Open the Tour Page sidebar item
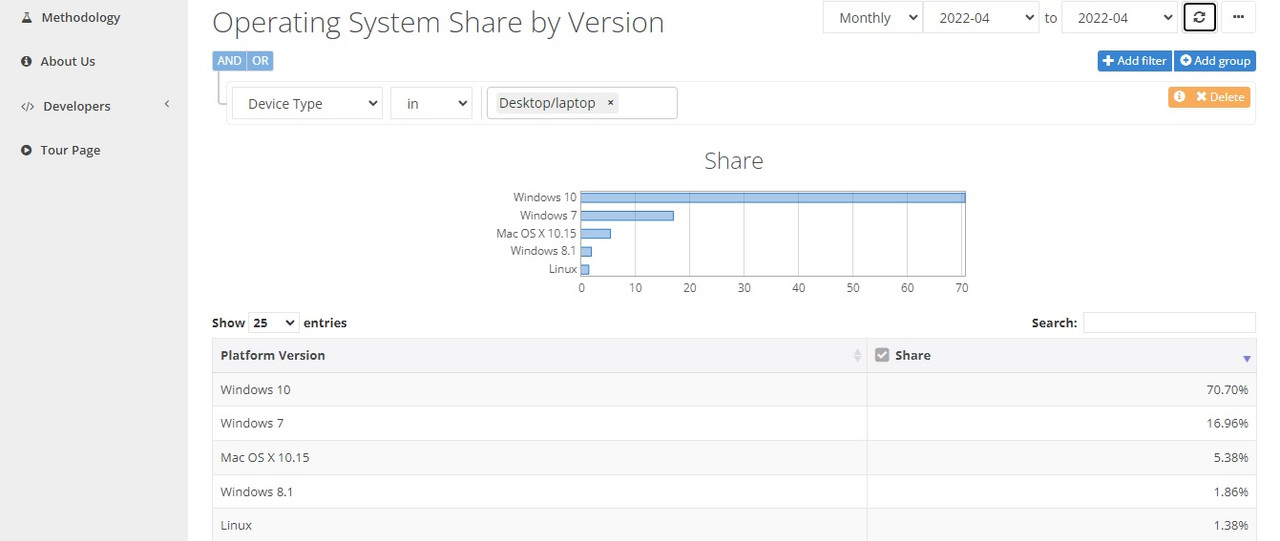Viewport: 1280px width, 541px height. pyautogui.click(x=70, y=150)
